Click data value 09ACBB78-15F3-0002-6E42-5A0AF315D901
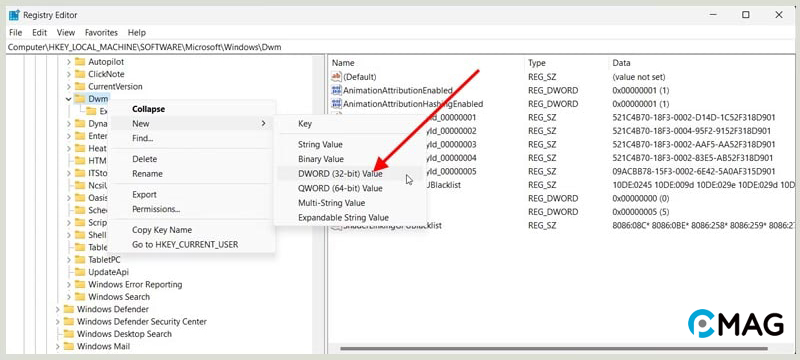Image resolution: width=800 pixels, height=360 pixels. point(694,171)
